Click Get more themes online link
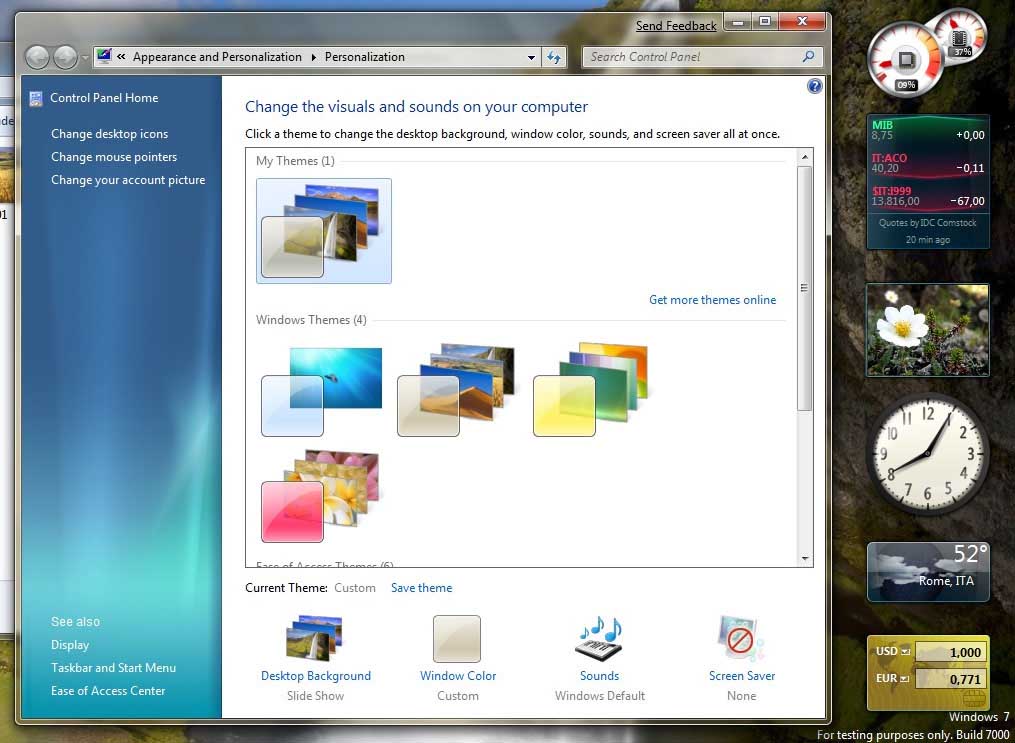The image size is (1015, 743). coord(712,300)
